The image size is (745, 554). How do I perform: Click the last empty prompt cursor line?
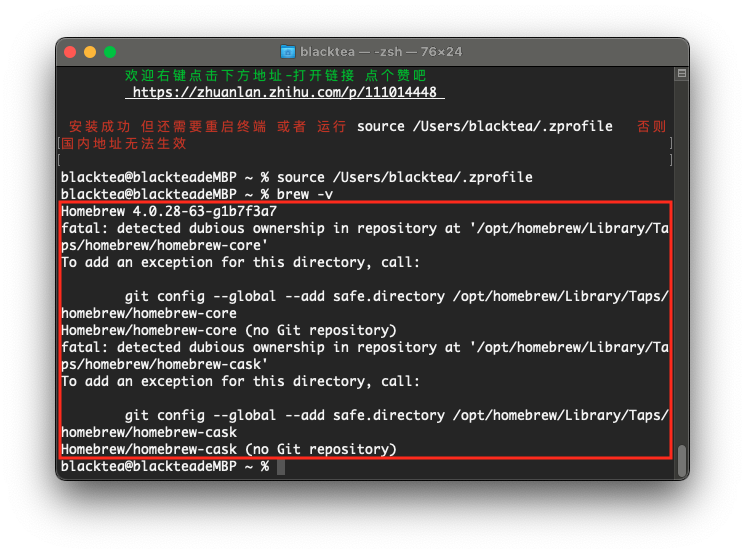pos(173,466)
